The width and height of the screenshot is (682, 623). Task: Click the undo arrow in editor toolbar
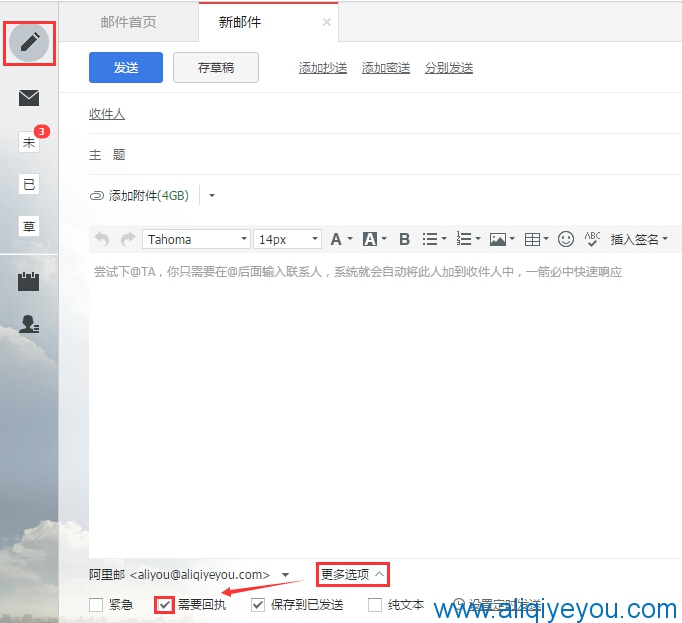[x=102, y=239]
